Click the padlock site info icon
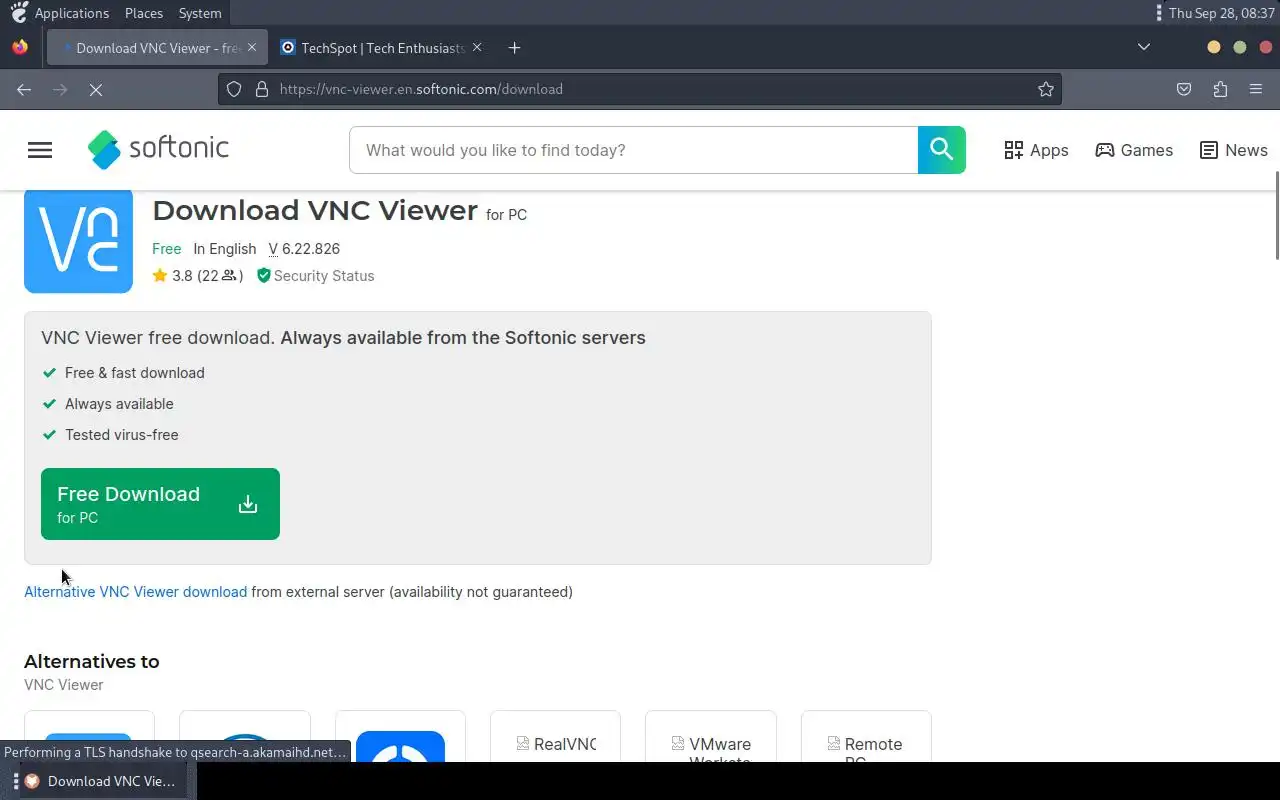Image resolution: width=1280 pixels, height=800 pixels. (x=262, y=89)
